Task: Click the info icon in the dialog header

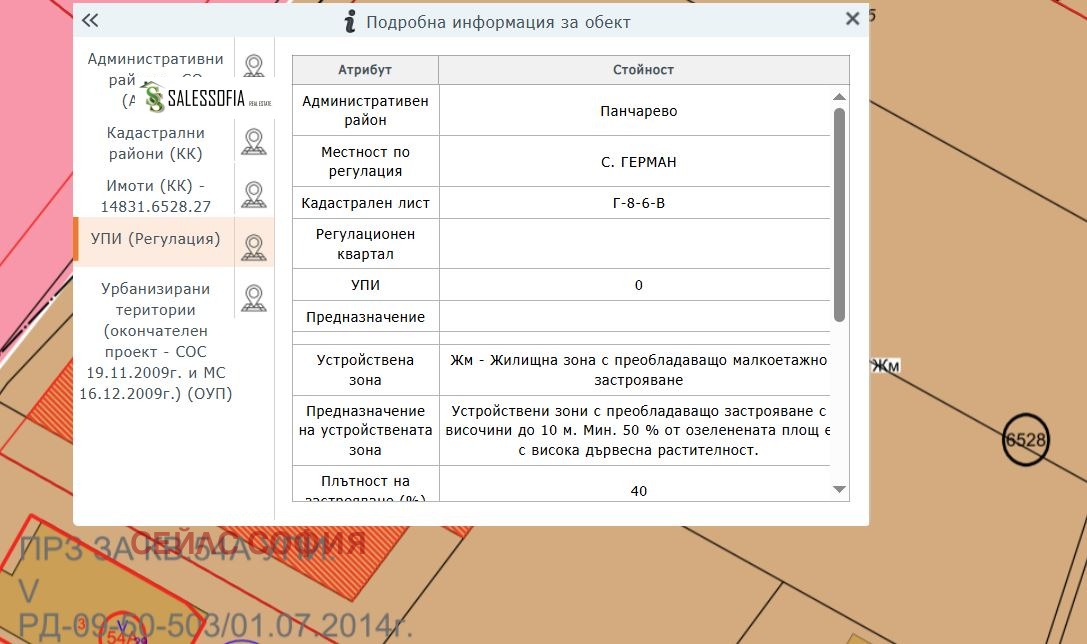Action: tap(347, 21)
